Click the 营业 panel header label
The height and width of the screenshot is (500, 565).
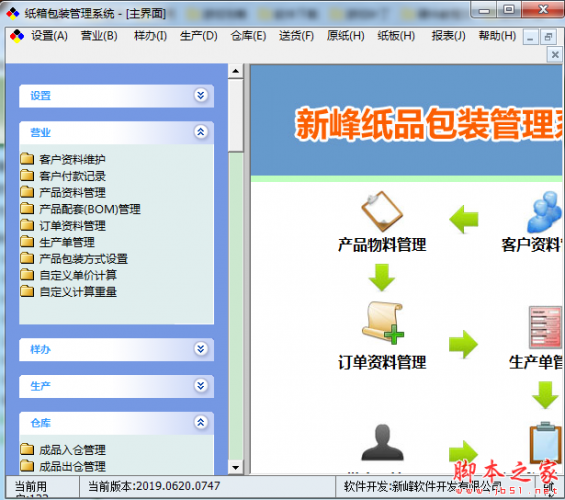(x=40, y=132)
